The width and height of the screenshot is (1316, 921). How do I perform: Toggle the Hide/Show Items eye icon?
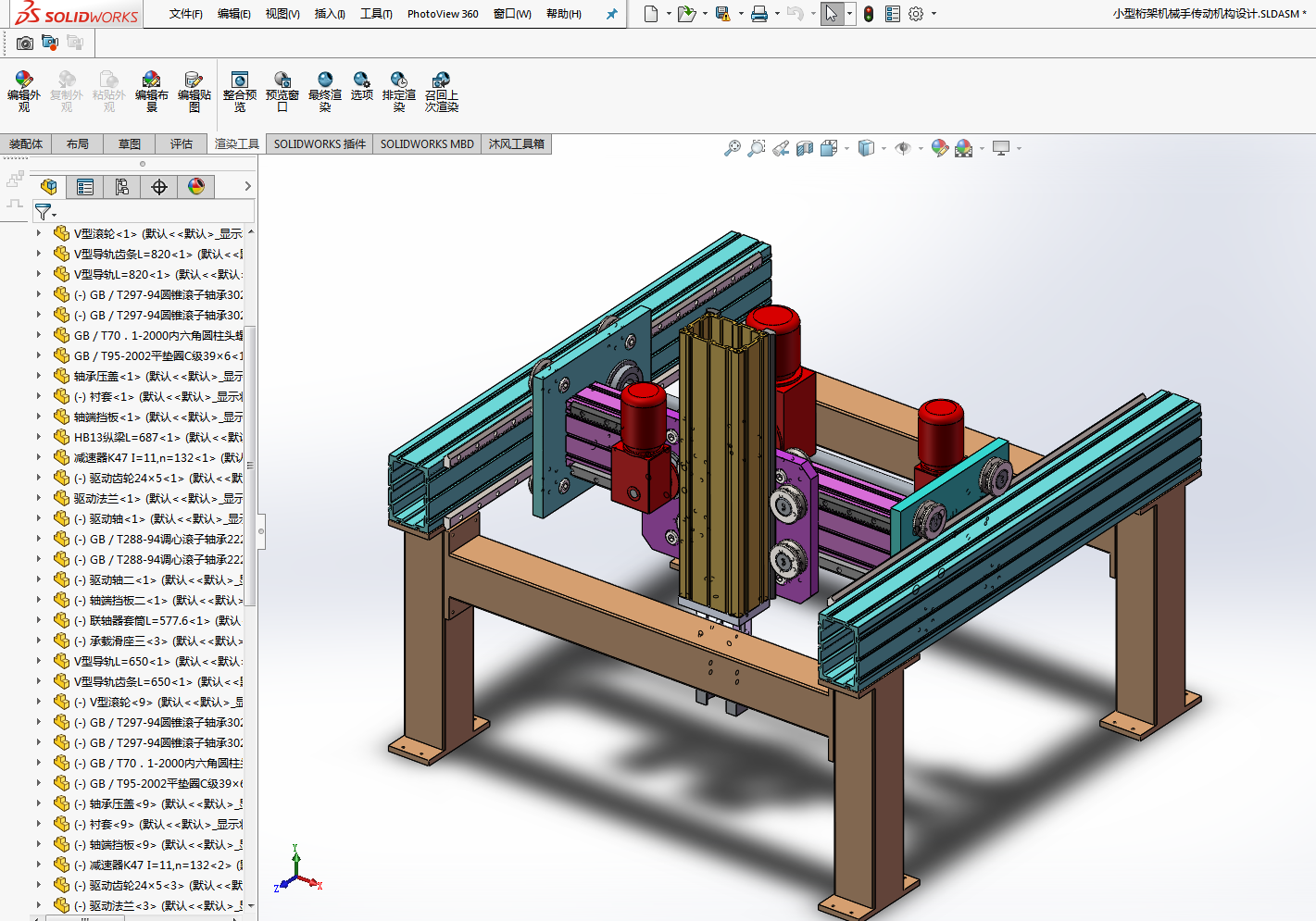pos(903,148)
